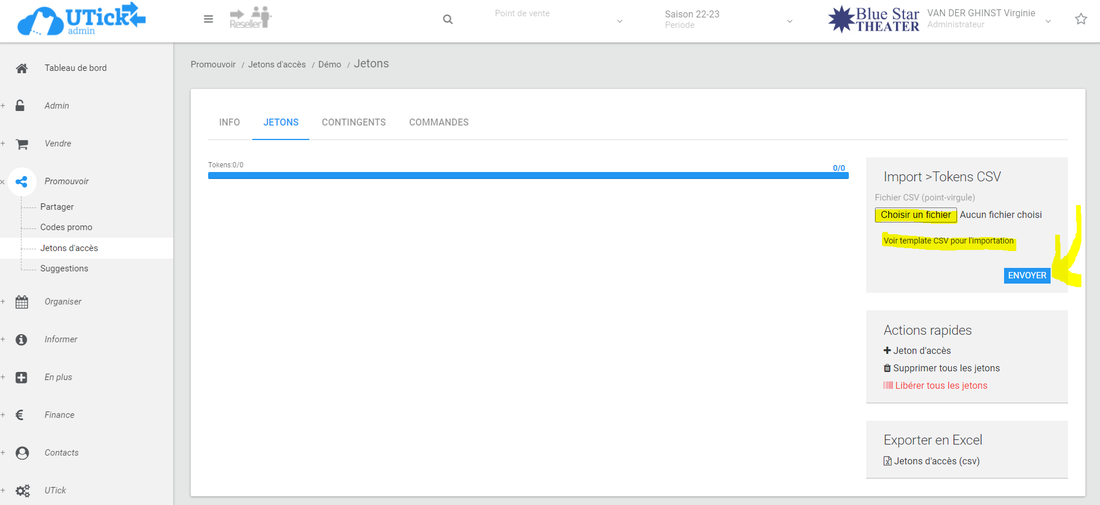
Task: Open the Saison 22-23 period dropdown
Action: pos(728,20)
